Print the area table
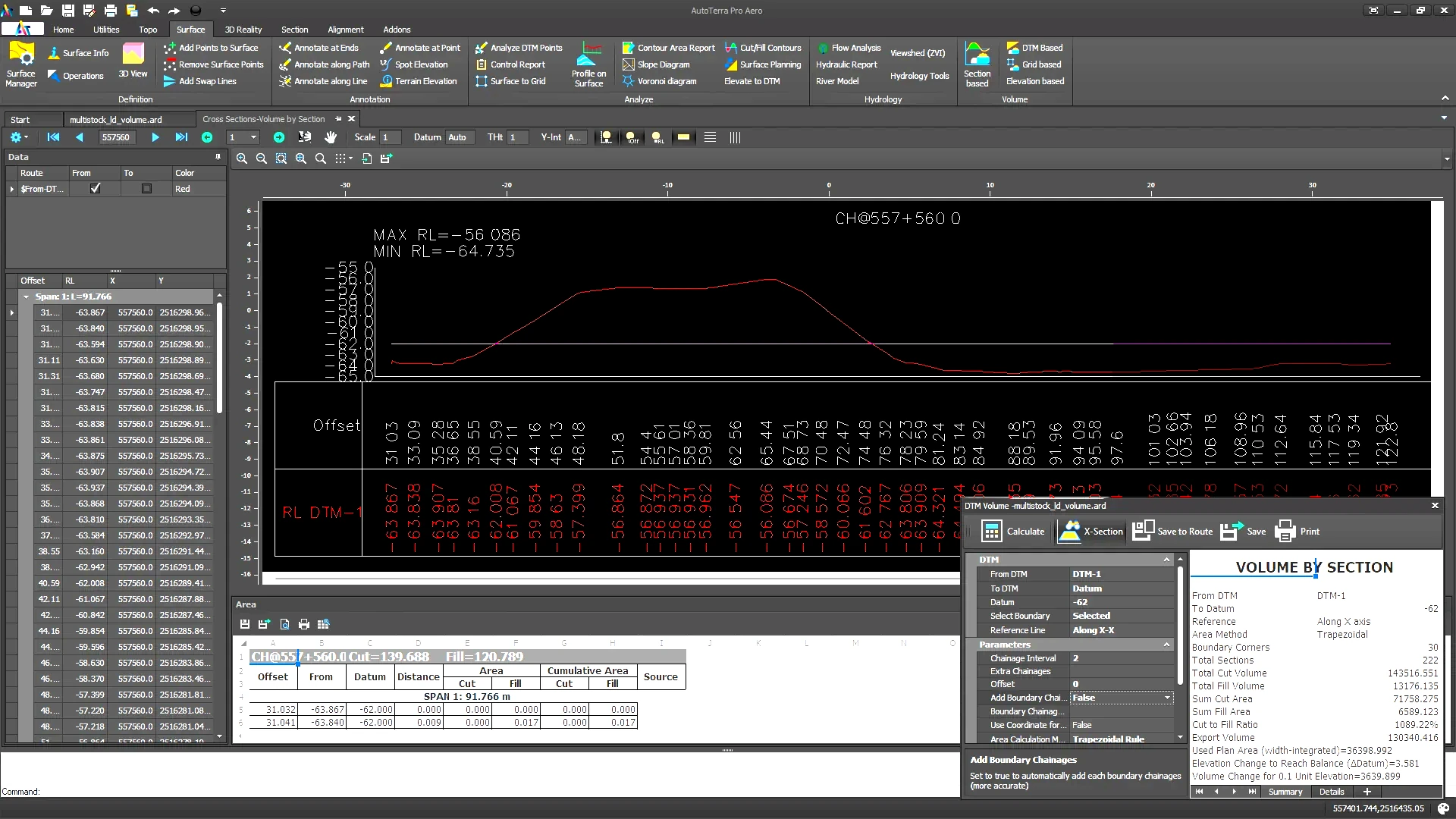 point(304,624)
